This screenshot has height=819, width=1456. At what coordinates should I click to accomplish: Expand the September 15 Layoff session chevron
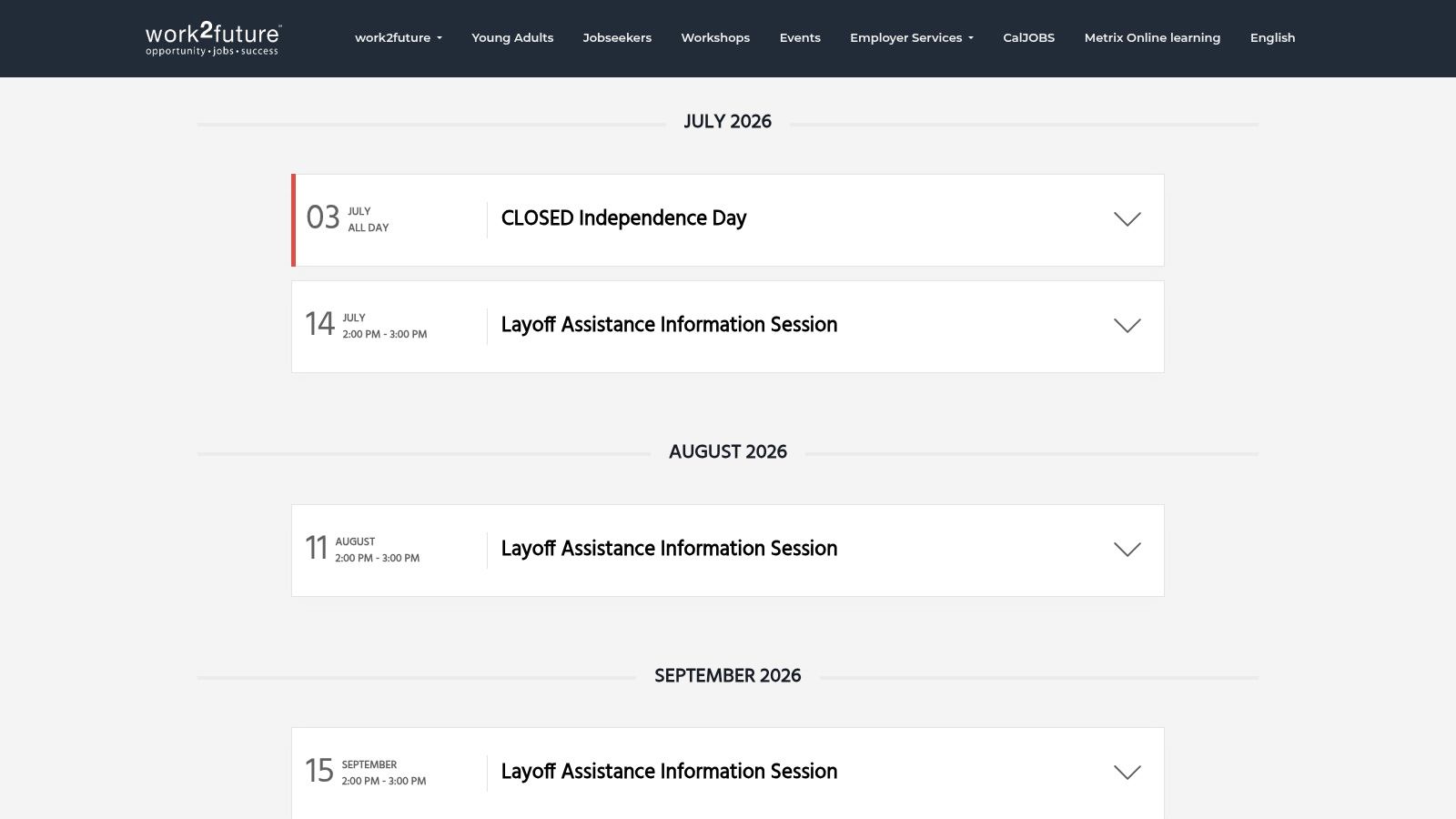1127,773
